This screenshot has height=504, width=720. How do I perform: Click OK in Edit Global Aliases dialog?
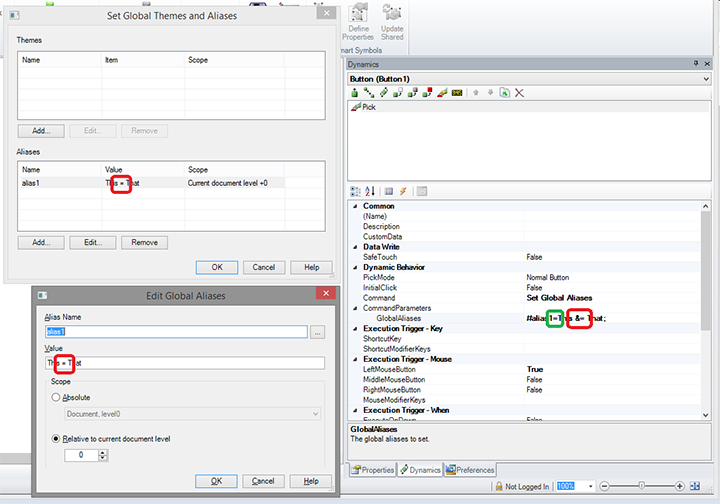pos(216,481)
